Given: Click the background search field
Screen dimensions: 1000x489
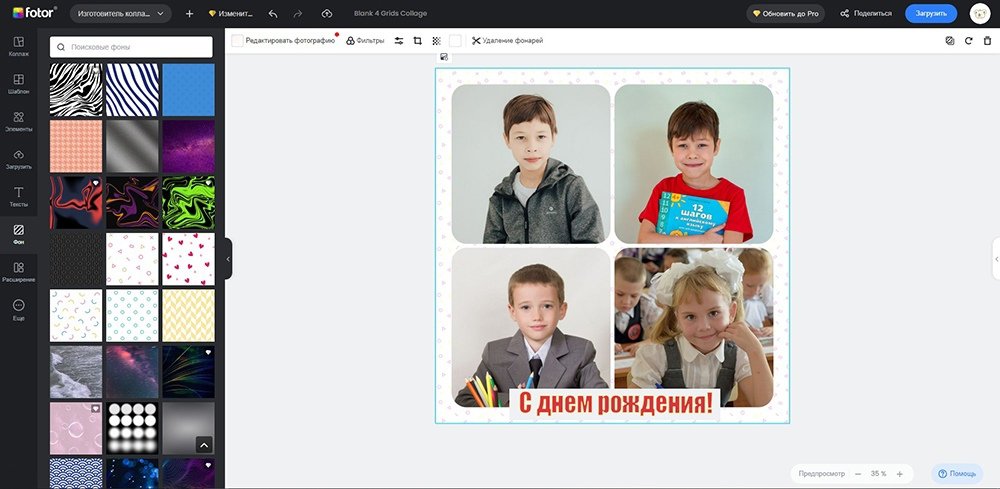Looking at the screenshot, I should tap(131, 47).
